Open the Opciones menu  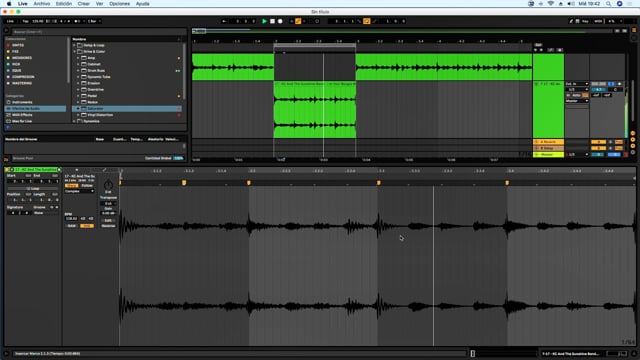click(x=119, y=4)
